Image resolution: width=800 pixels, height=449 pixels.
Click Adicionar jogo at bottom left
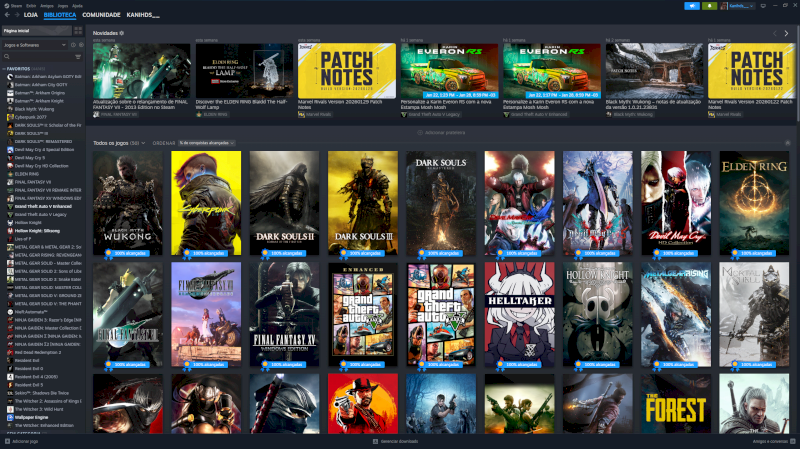pos(24,440)
